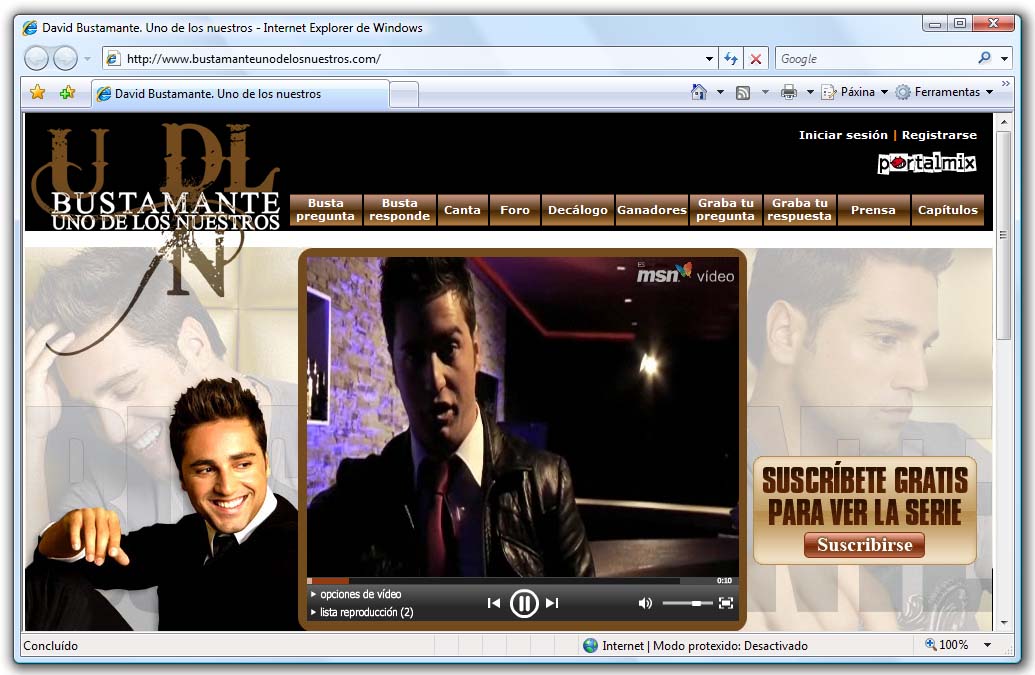Click the browser Back button
Image resolution: width=1035 pixels, height=675 pixels.
coord(36,59)
